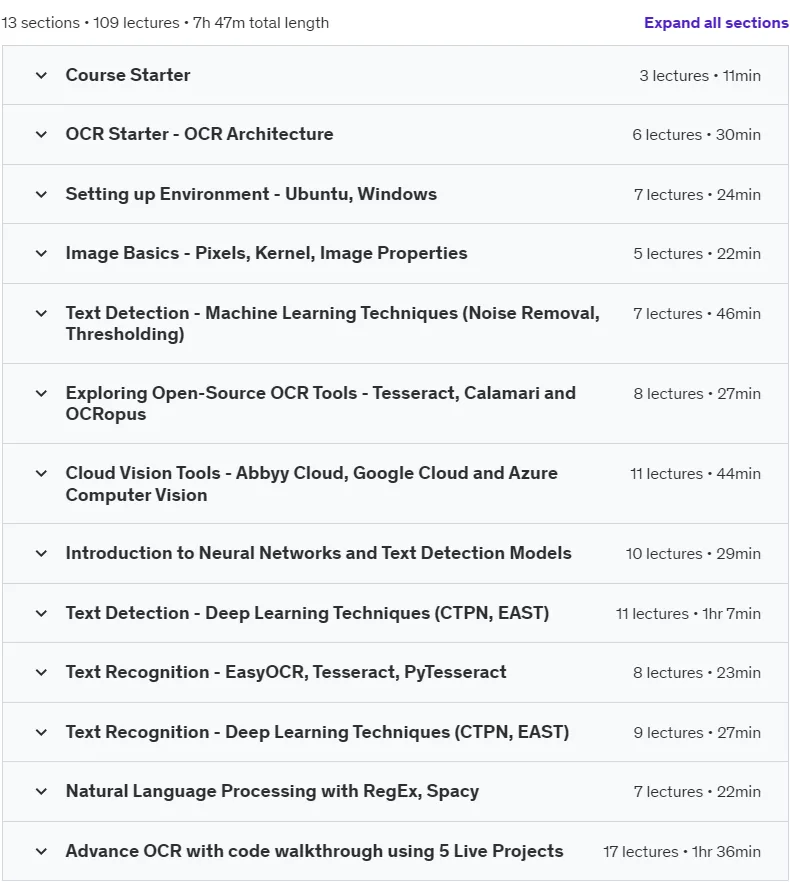Viewport: 790px width, 882px height.
Task: Expand Advance OCR Live Projects chevron
Action: (x=41, y=852)
